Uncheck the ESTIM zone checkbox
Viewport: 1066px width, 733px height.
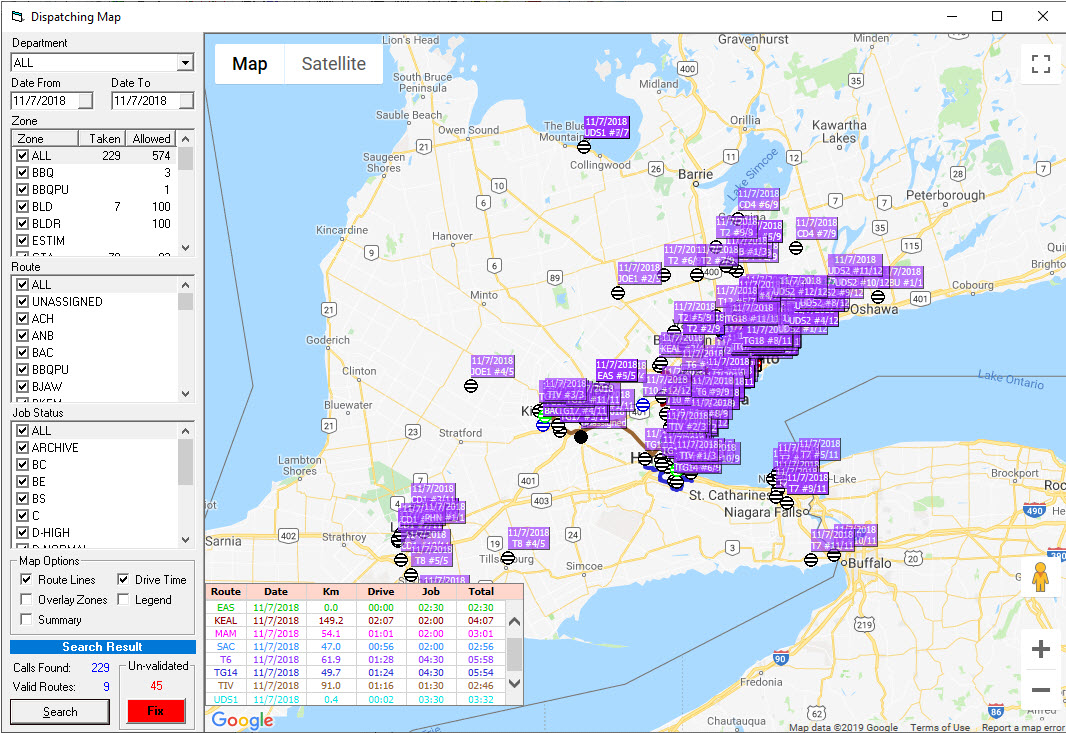click(x=22, y=241)
